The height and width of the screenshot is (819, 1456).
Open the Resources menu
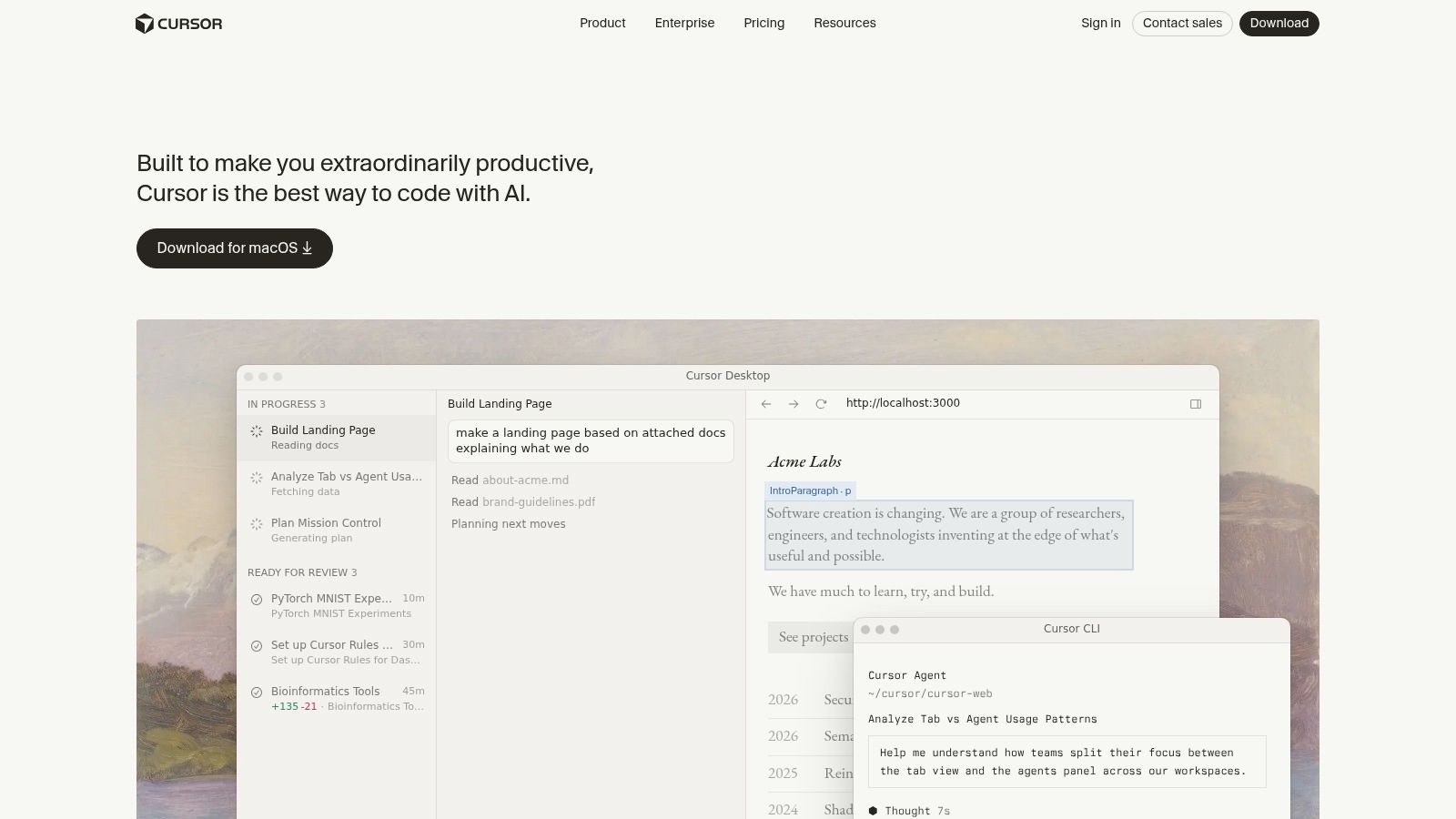(844, 23)
